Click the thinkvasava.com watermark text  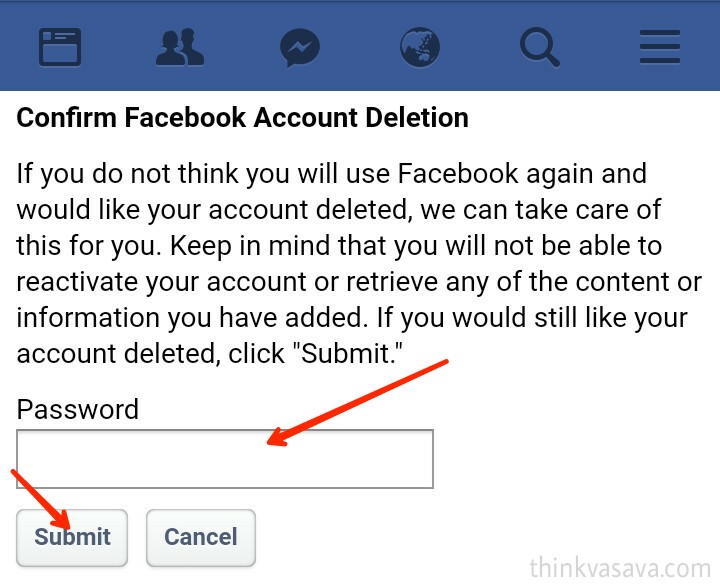point(620,567)
